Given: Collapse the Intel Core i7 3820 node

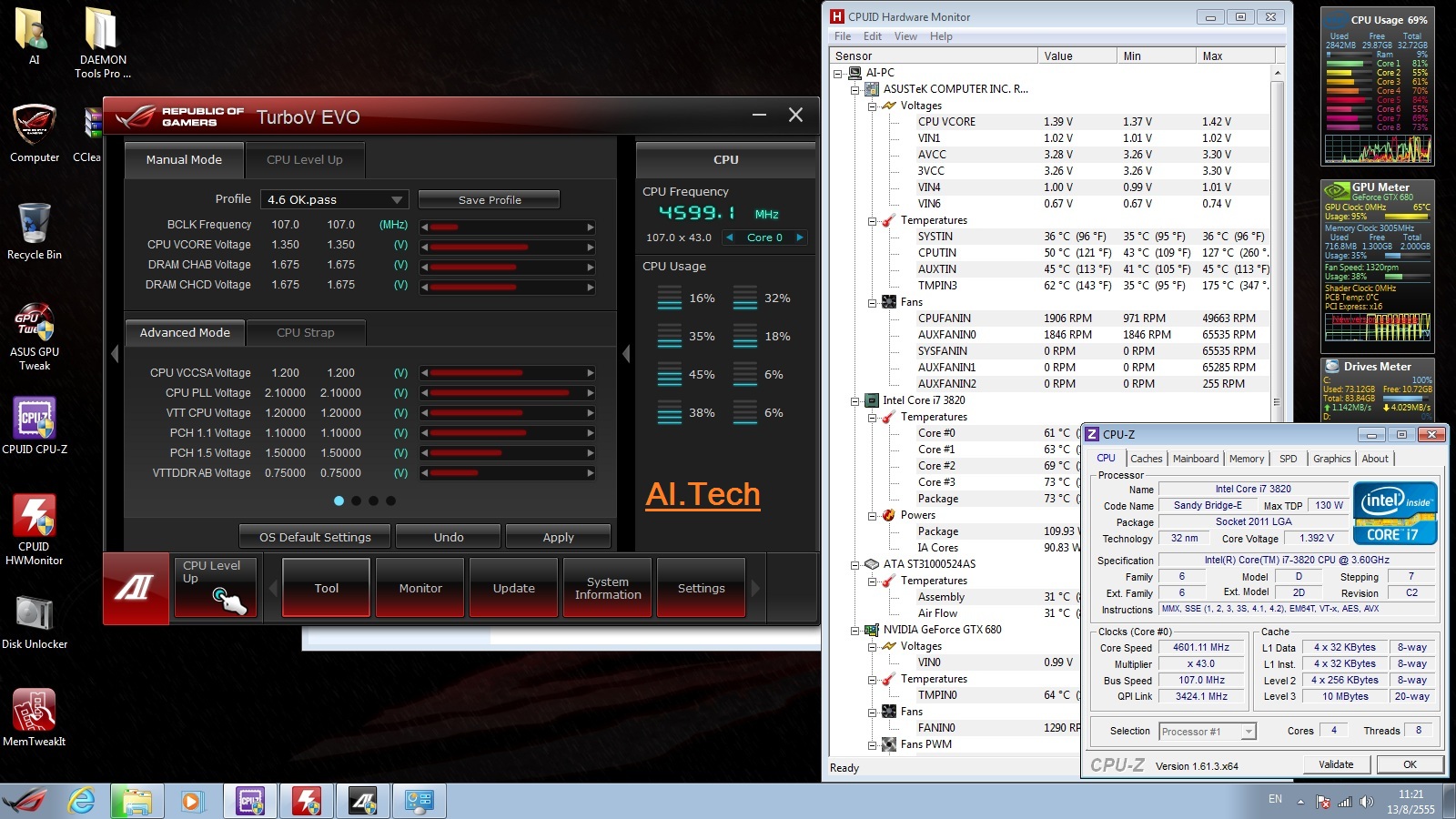Looking at the screenshot, I should [855, 400].
